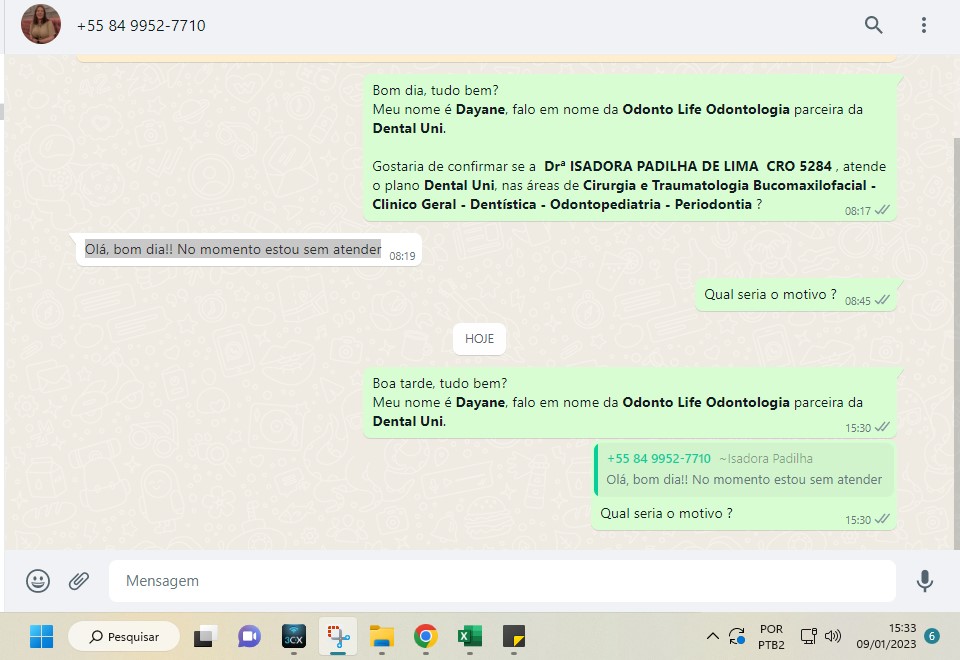
Task: Open the Windows Start menu
Action: [41, 636]
